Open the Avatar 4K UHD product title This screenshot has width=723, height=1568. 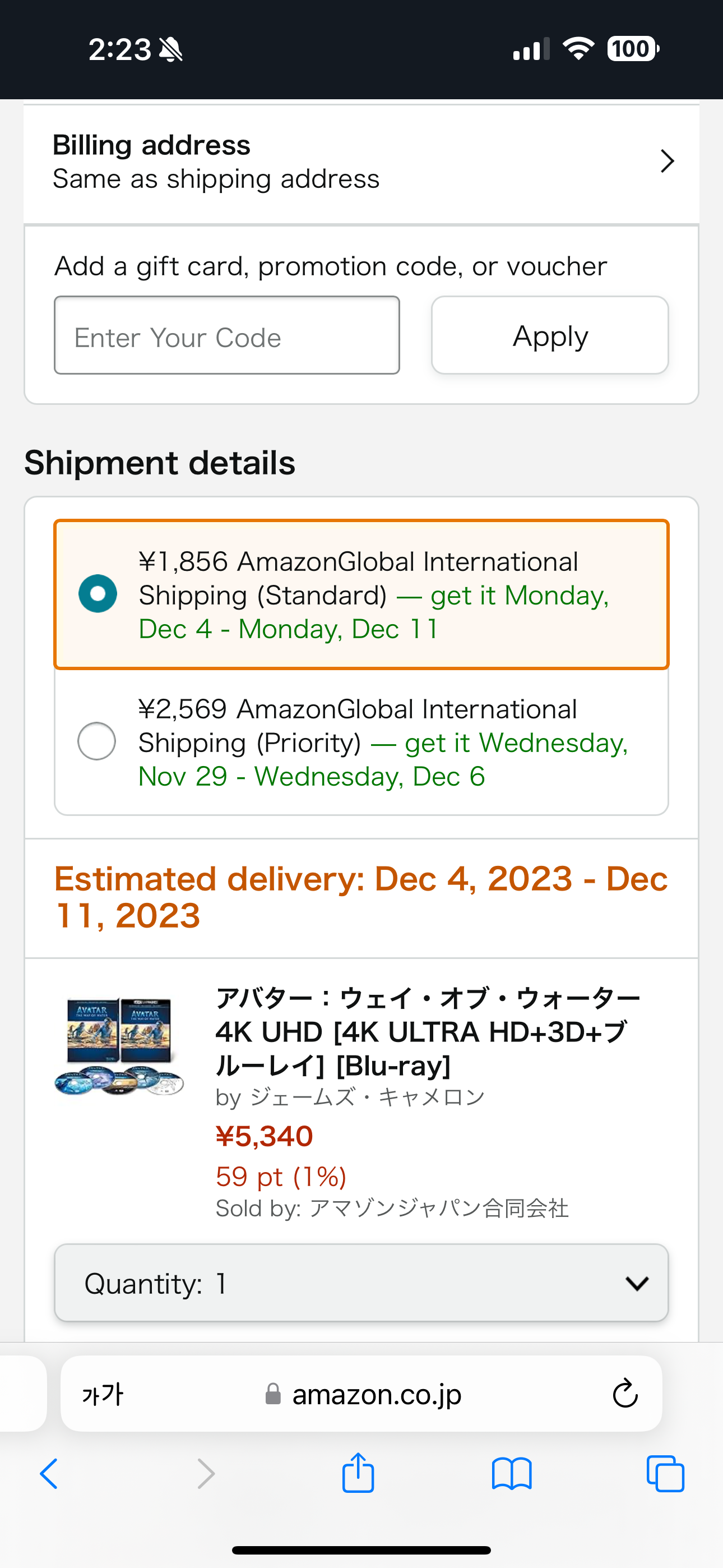click(426, 1032)
